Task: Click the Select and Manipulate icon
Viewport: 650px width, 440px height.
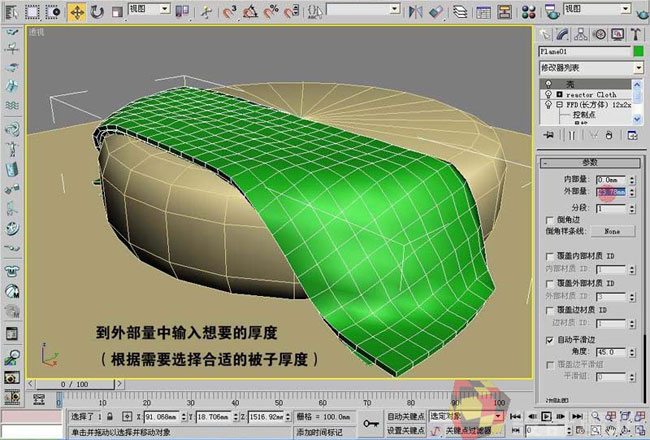Action: coord(206,12)
